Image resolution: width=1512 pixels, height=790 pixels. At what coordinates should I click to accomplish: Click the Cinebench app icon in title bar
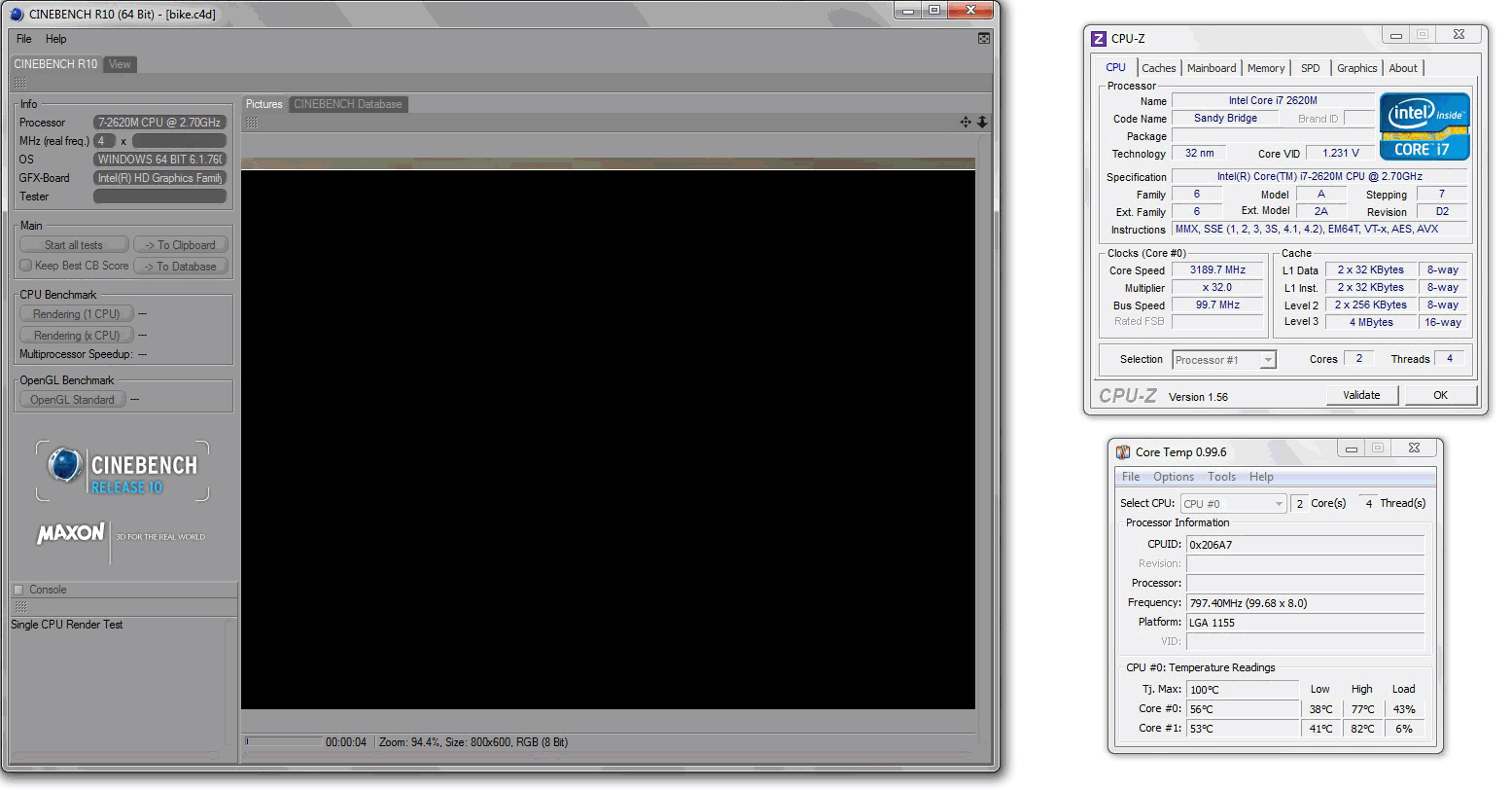pos(17,14)
